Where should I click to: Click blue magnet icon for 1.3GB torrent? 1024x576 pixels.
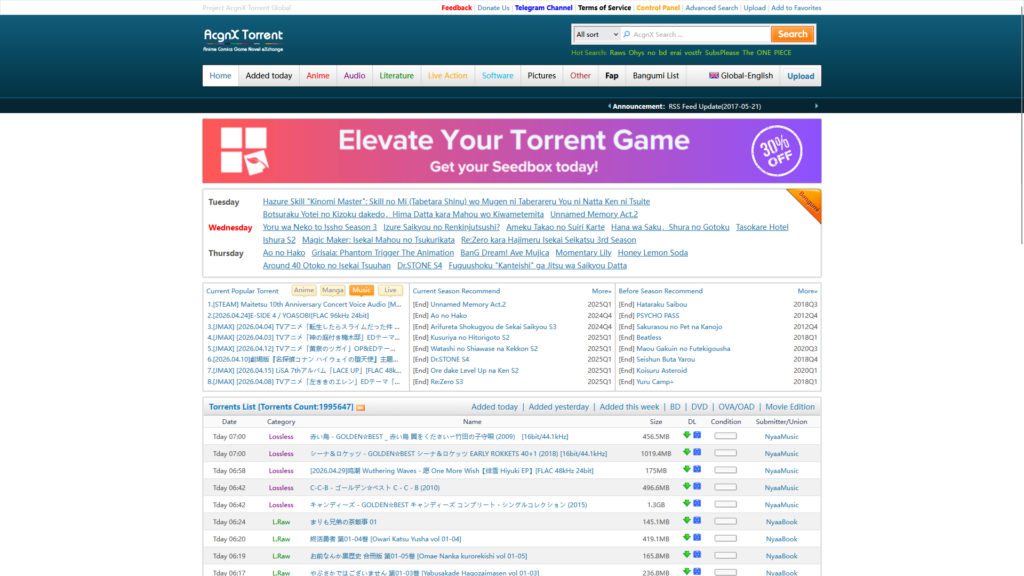tap(697, 503)
